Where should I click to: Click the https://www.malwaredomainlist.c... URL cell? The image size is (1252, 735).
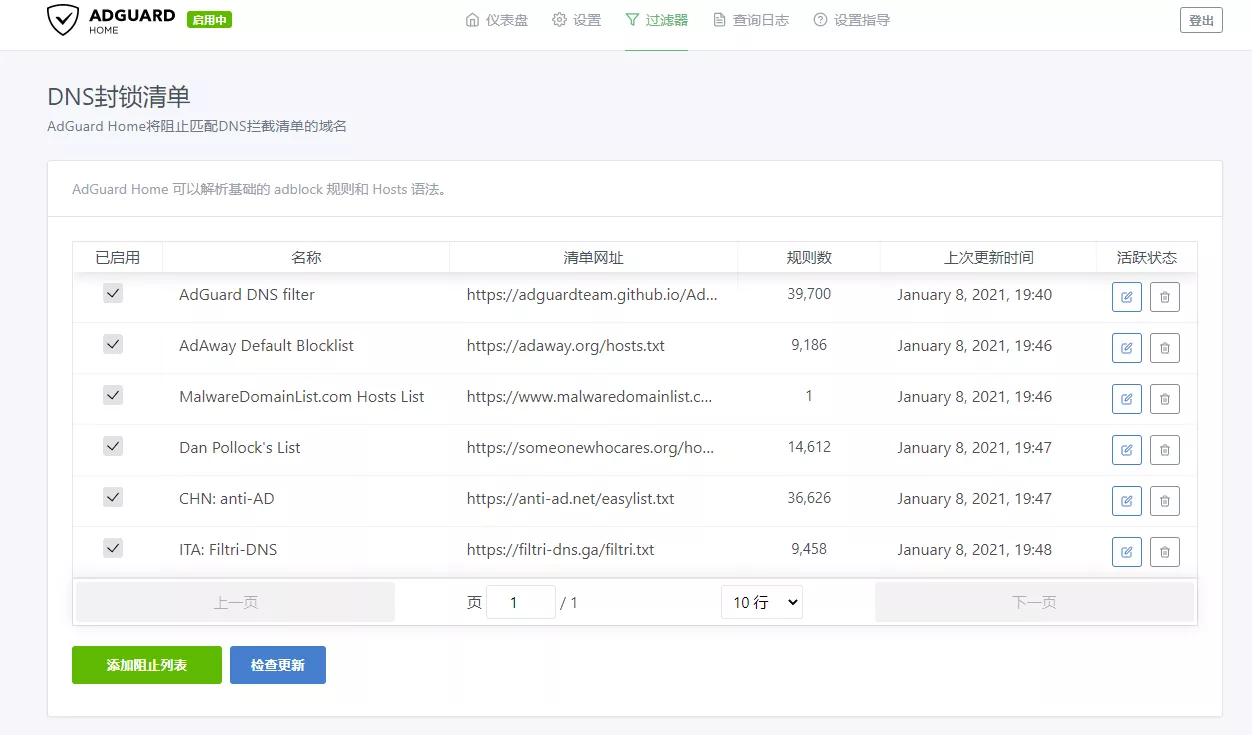click(x=590, y=397)
